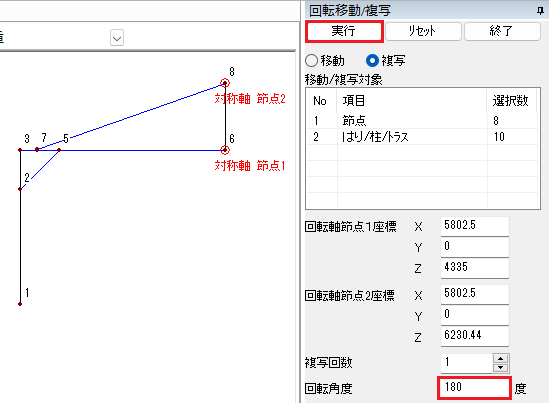
Task: Click the 実行 button
Action: (344, 31)
